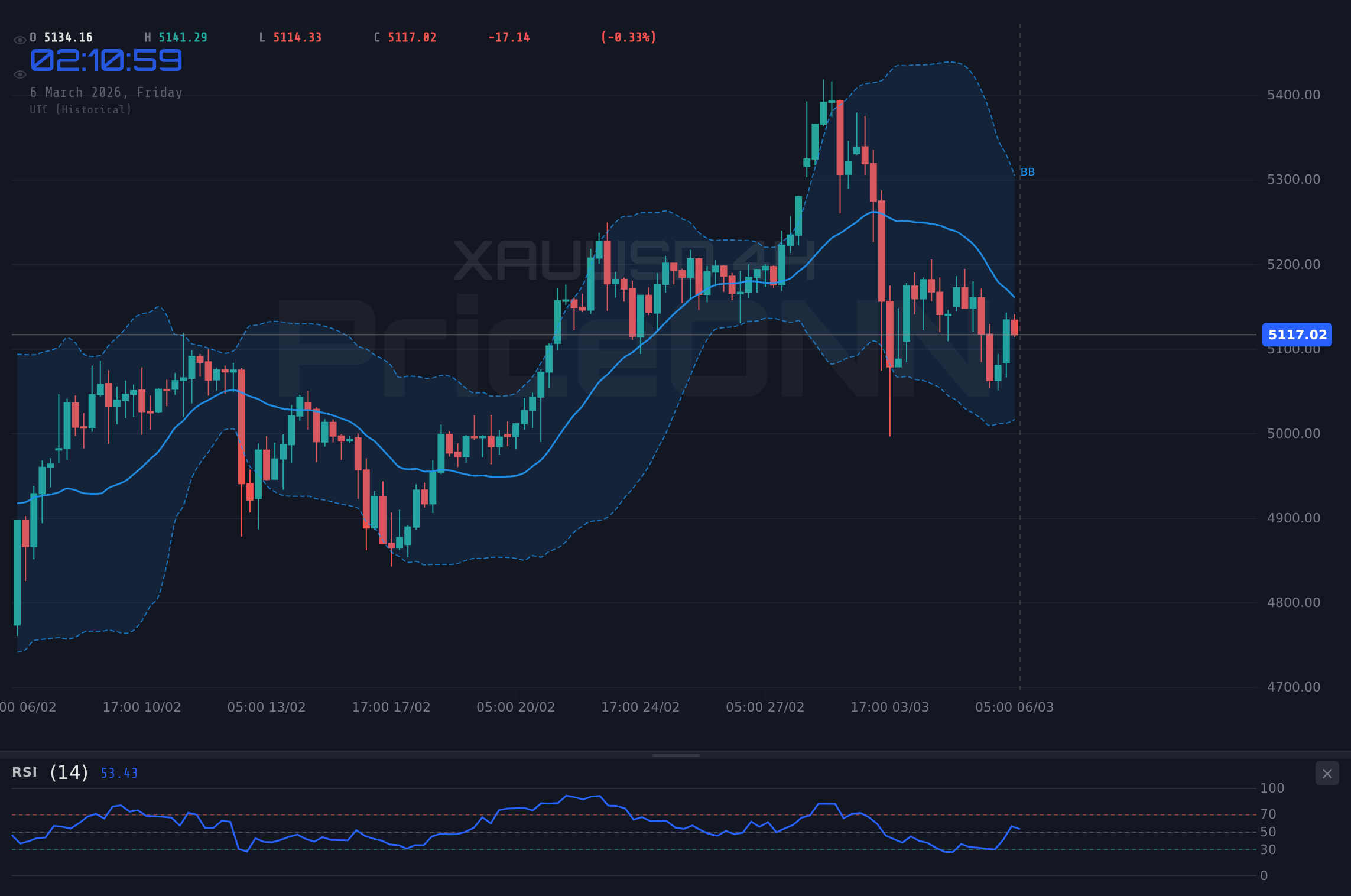Image resolution: width=1351 pixels, height=896 pixels.
Task: Click the RSI period (14) label
Action: point(69,772)
